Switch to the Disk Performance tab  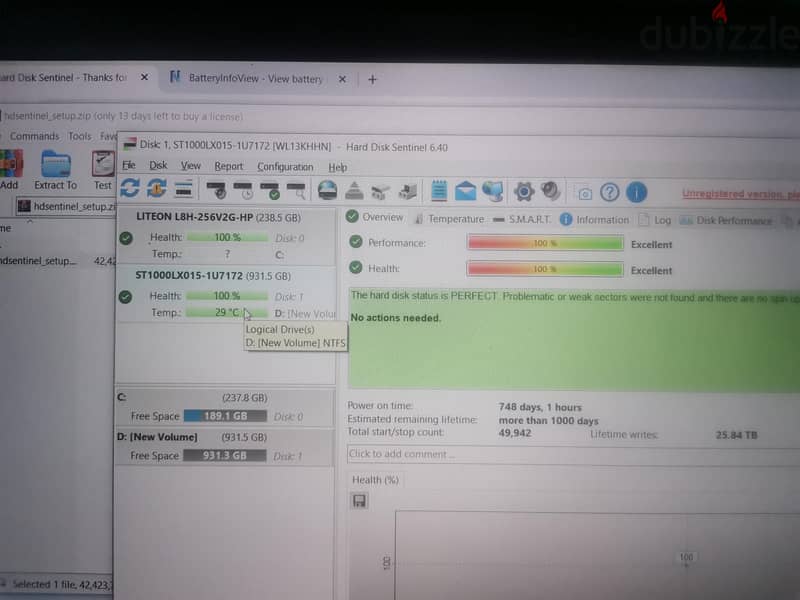coord(726,220)
